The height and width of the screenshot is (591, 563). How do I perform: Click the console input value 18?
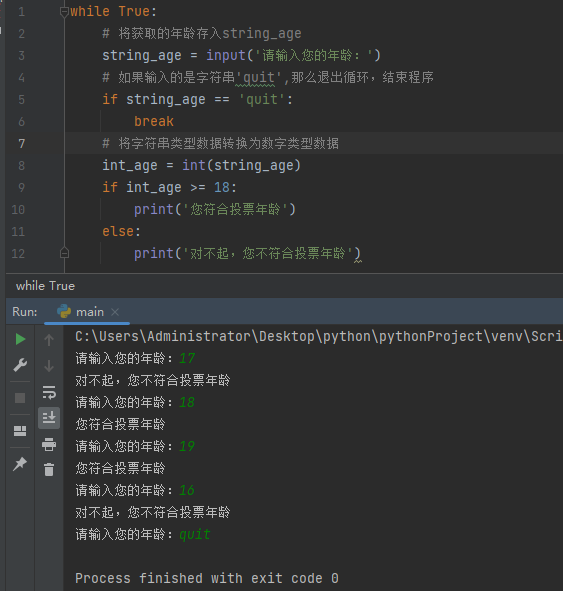point(187,403)
